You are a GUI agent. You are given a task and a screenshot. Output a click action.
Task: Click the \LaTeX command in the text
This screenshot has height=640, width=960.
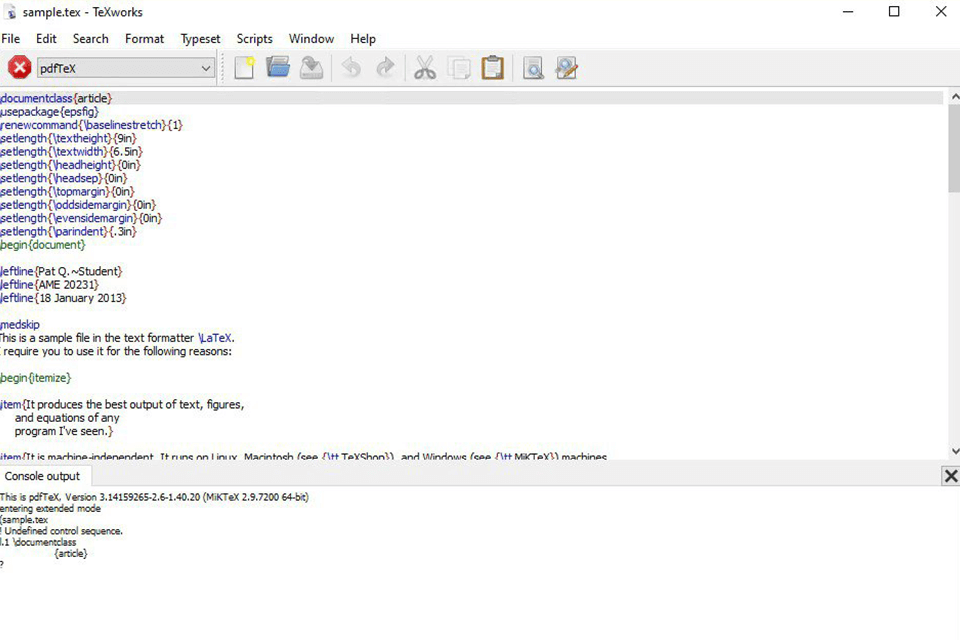click(x=216, y=338)
